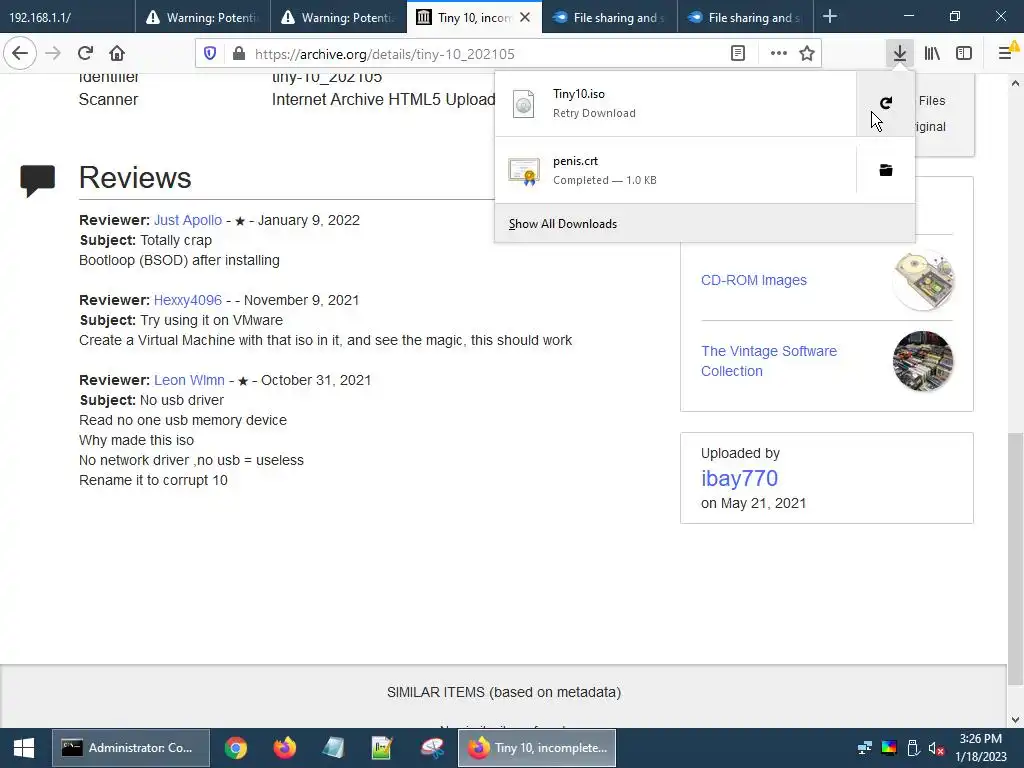
Task: Open the Windows Start menu
Action: coord(24,748)
